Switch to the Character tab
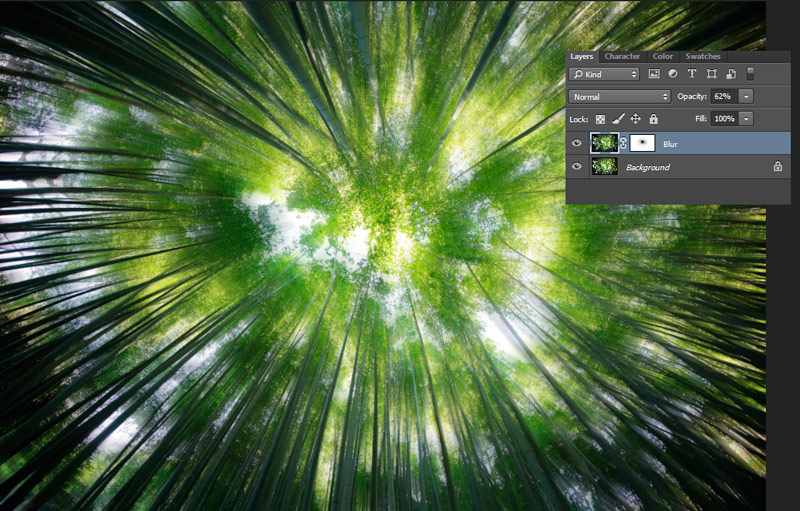 (622, 56)
